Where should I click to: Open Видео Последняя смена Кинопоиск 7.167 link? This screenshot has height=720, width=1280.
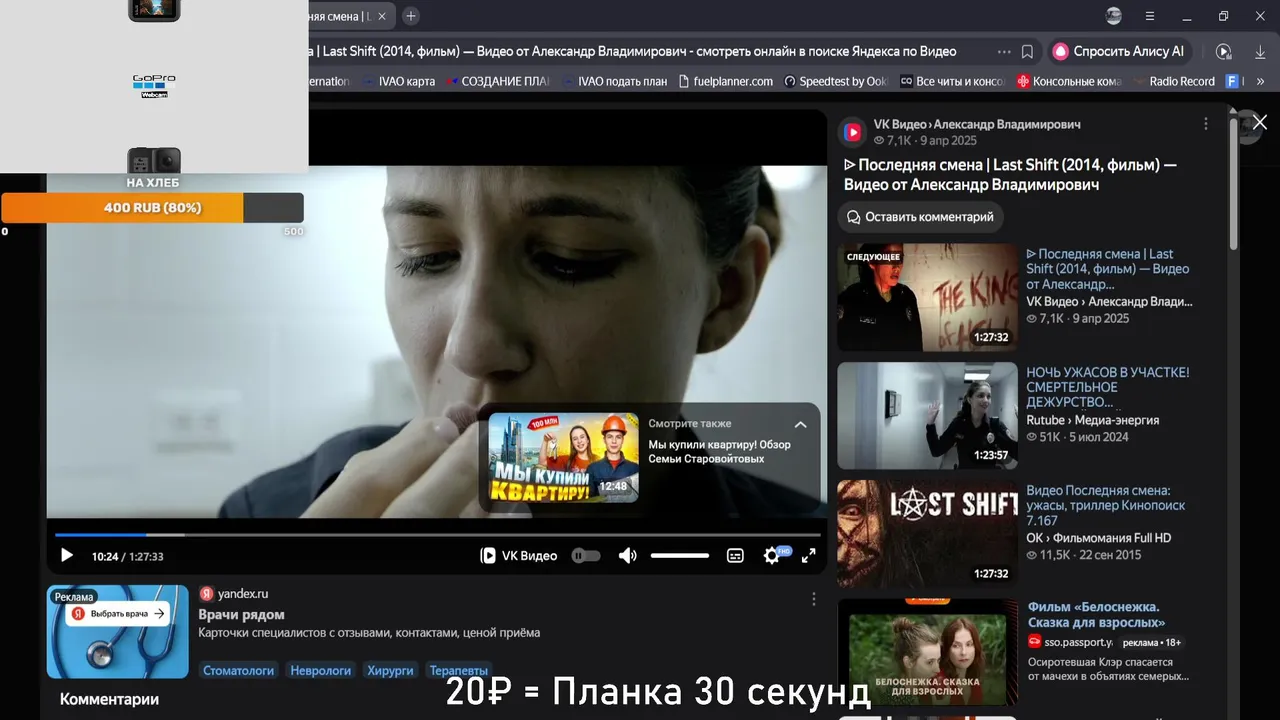(1105, 505)
